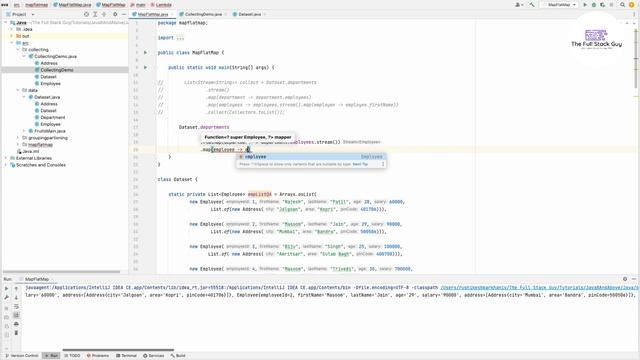Open the user account icon in the top toolbar
The width and height of the screenshot is (640, 360).
tap(518, 5)
